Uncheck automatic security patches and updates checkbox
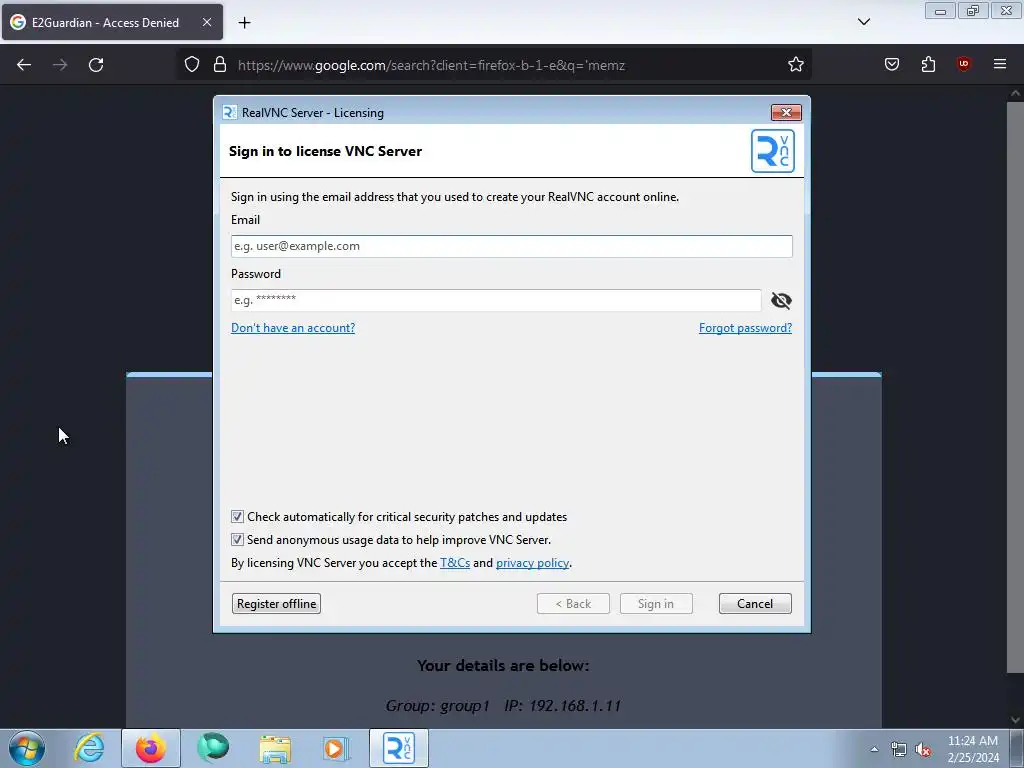The width and height of the screenshot is (1024, 768). pos(237,517)
